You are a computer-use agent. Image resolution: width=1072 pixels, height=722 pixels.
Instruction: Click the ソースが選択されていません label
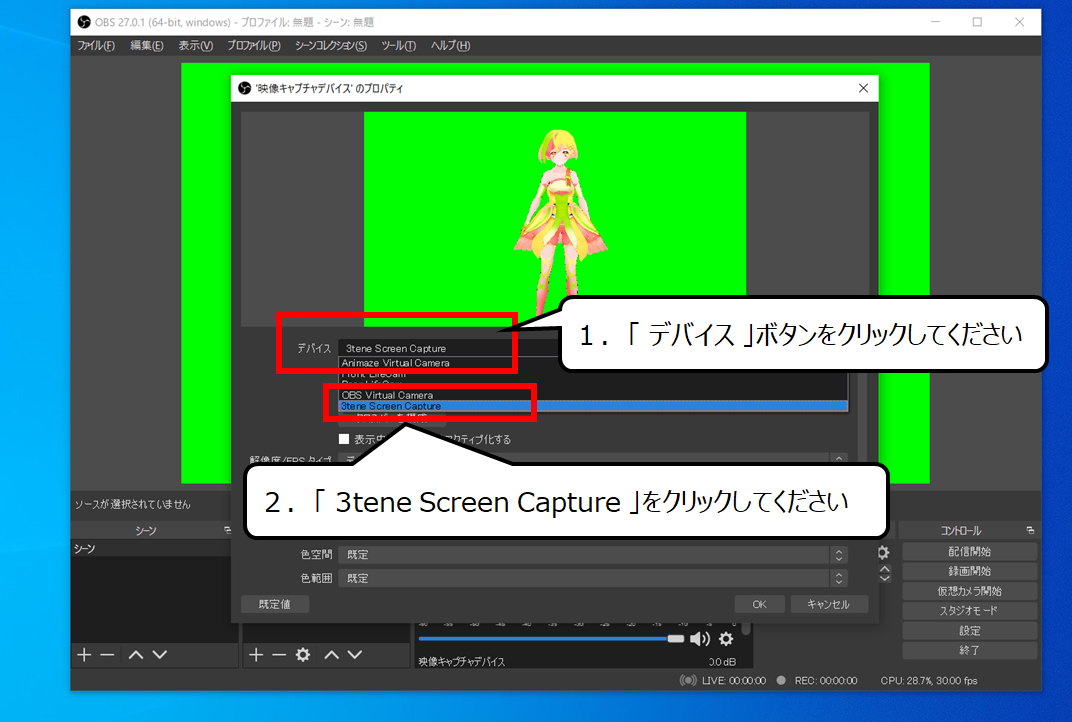click(133, 504)
